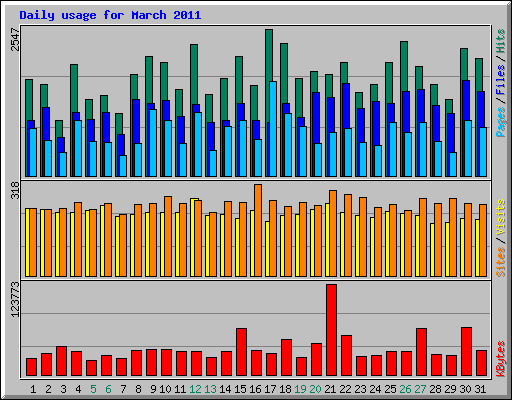
Task: Click the Hits legend label
Action: click(x=501, y=41)
